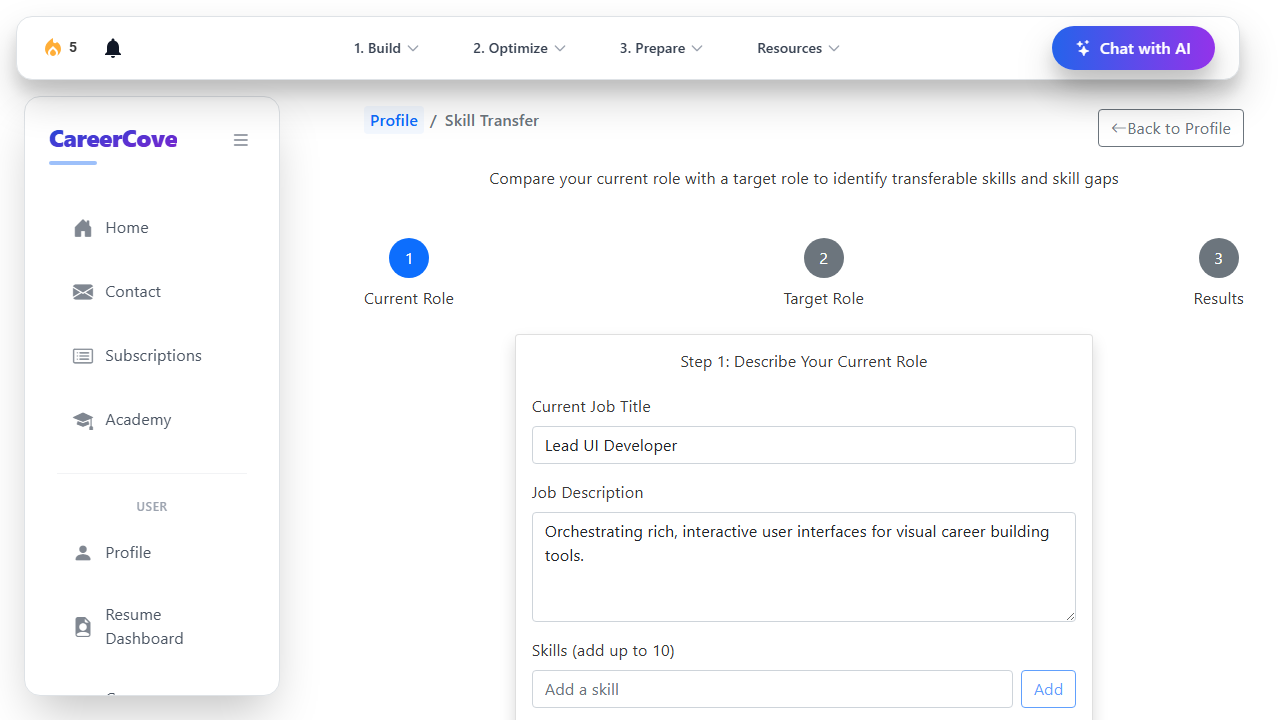The image size is (1280, 720).
Task: Focus the Current Job Title field
Action: (804, 445)
